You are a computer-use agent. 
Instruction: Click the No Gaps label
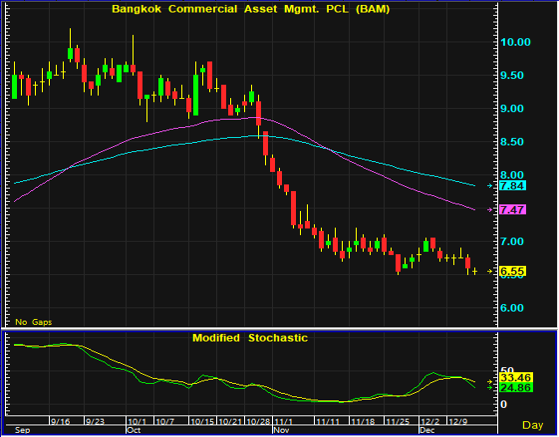[x=34, y=322]
